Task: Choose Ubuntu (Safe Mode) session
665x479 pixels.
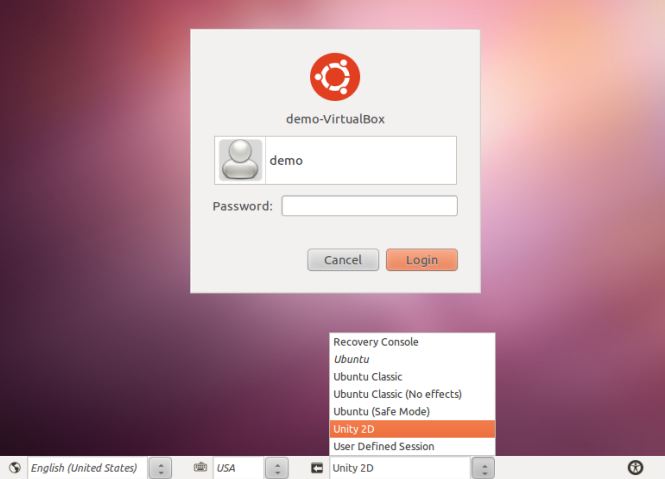Action: (x=412, y=412)
